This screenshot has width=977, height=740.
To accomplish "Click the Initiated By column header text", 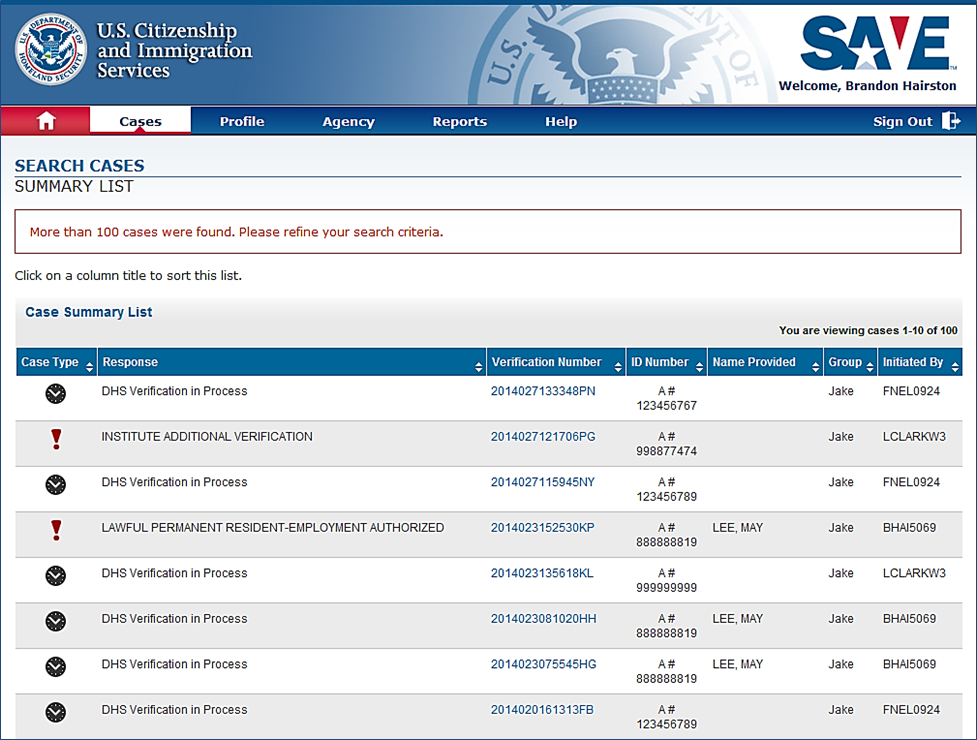I will (913, 363).
